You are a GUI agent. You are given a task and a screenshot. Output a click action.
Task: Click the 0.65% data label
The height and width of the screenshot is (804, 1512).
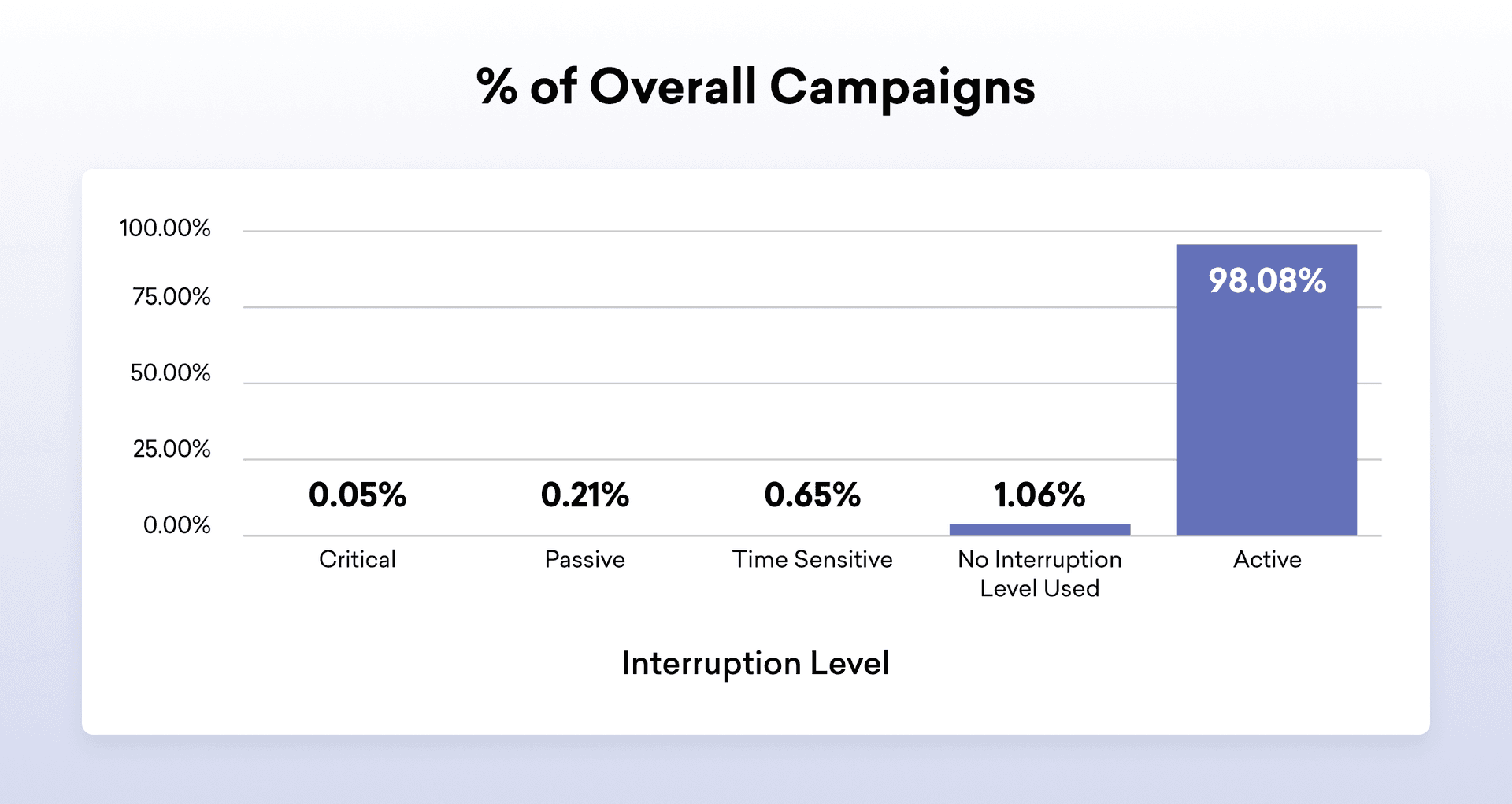point(812,495)
